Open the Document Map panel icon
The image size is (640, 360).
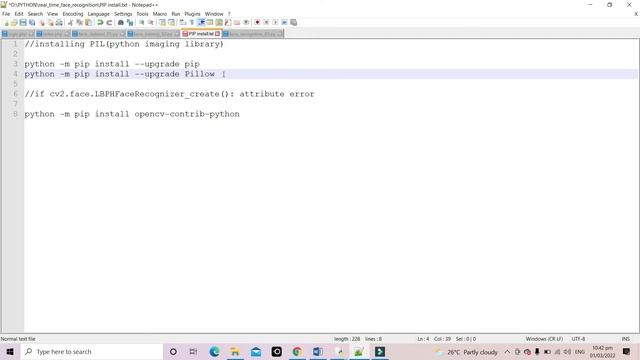tap(219, 22)
